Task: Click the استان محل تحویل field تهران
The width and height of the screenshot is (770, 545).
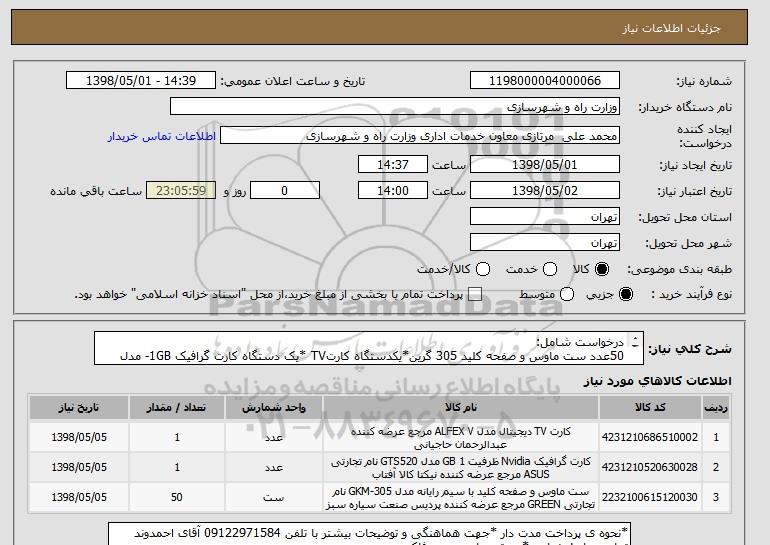Action: (545, 217)
